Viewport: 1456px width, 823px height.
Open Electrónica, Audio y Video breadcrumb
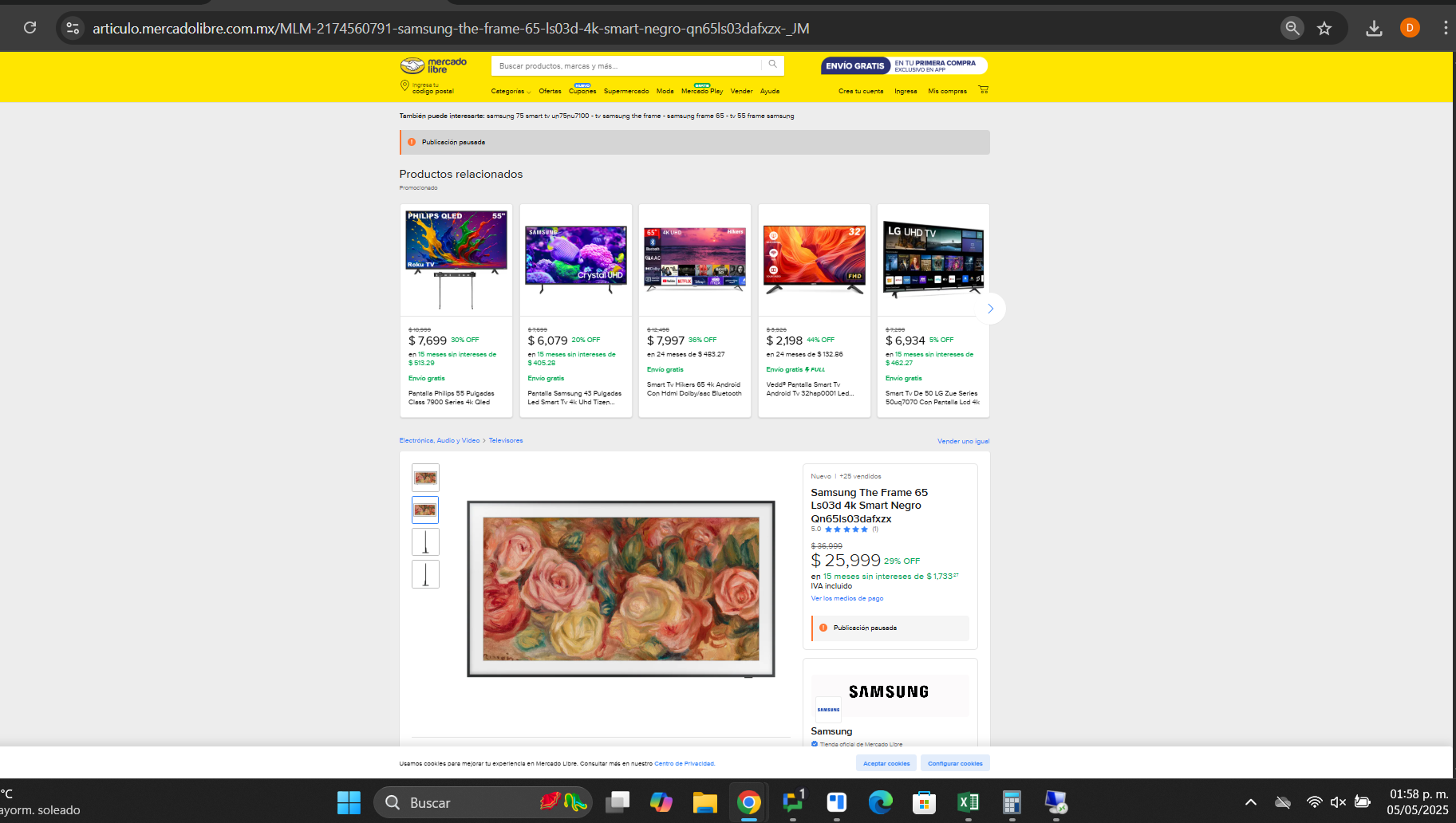(x=440, y=440)
